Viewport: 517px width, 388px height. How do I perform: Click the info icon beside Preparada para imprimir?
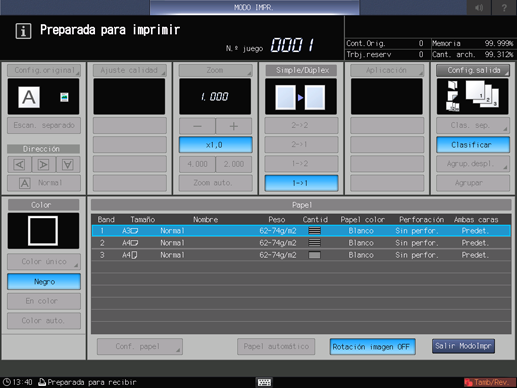23,31
